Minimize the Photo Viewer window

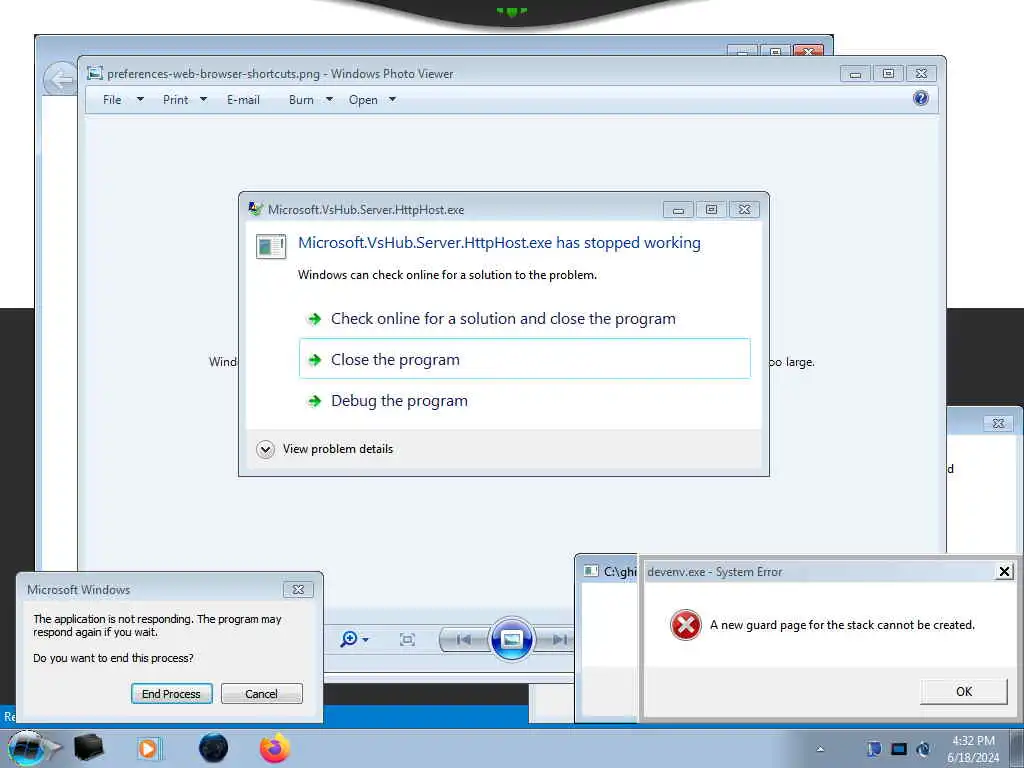(855, 74)
